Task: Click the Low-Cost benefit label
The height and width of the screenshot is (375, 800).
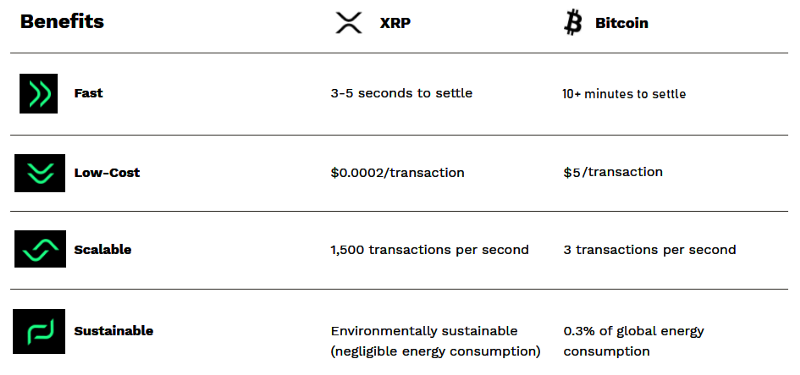Action: pyautogui.click(x=107, y=172)
